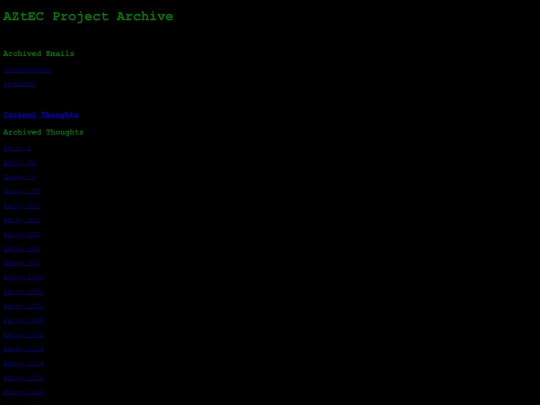The width and height of the screenshot is (540, 405).
Task: Open the Entry 1096 link
Action: tap(24, 292)
